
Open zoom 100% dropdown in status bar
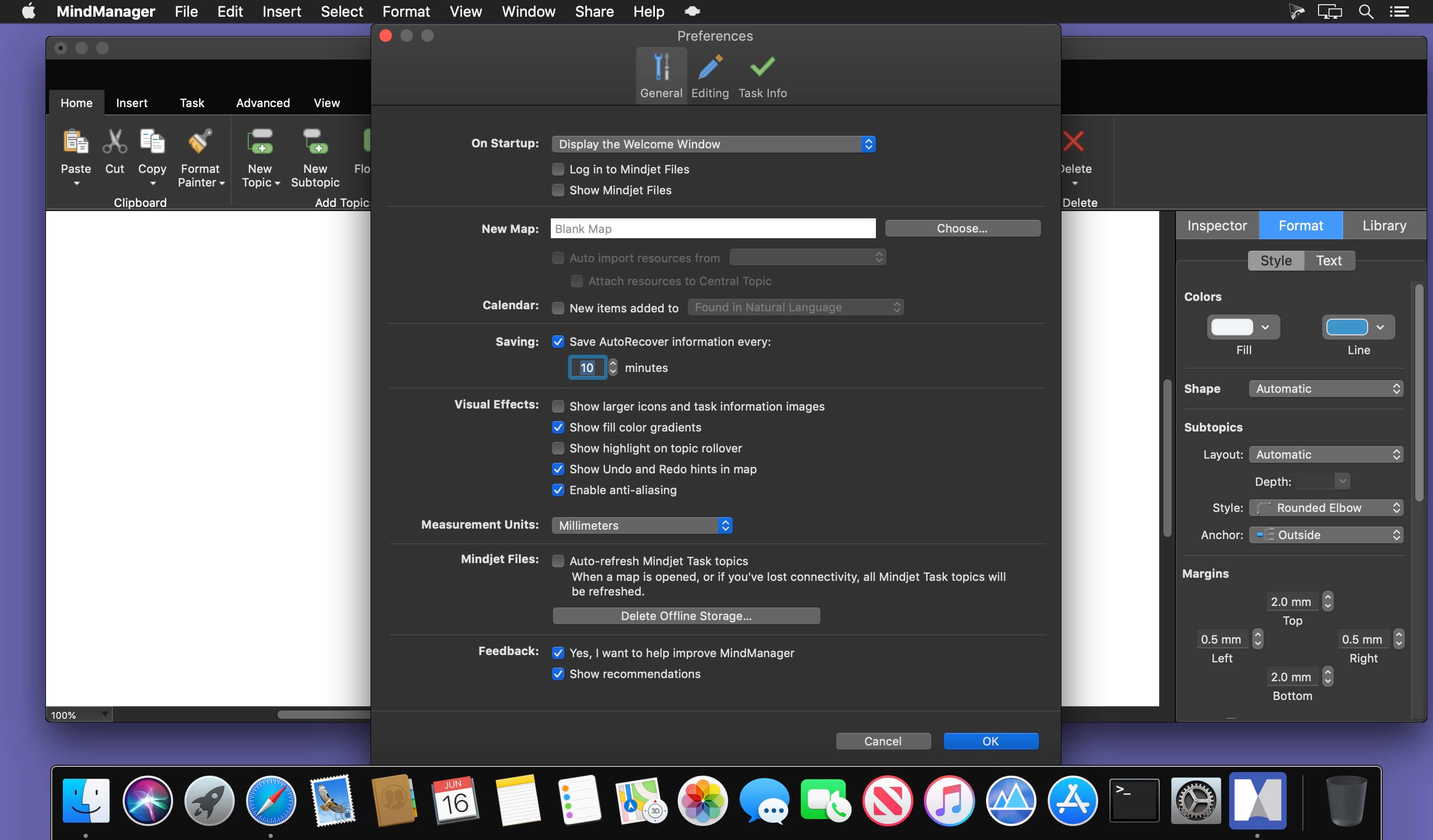pos(79,715)
